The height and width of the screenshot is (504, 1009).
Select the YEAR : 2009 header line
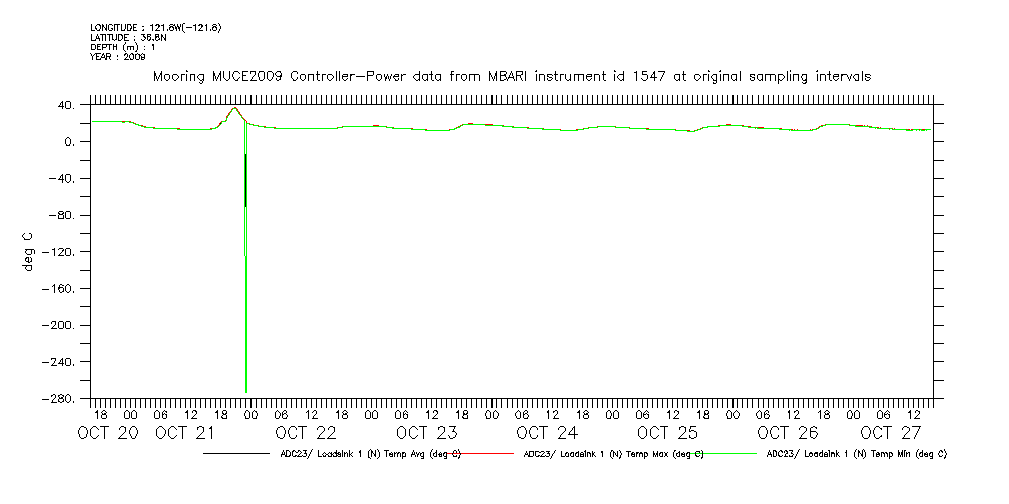pyautogui.click(x=117, y=57)
